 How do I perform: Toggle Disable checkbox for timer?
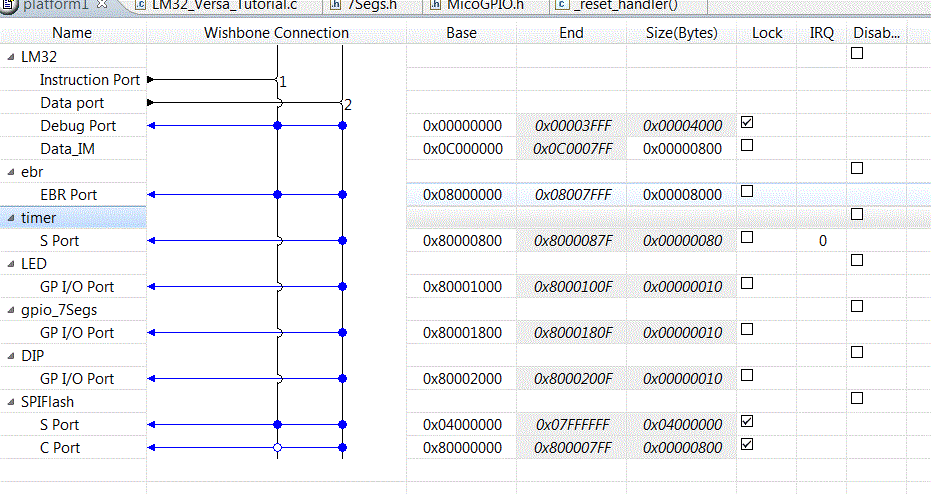coord(857,214)
